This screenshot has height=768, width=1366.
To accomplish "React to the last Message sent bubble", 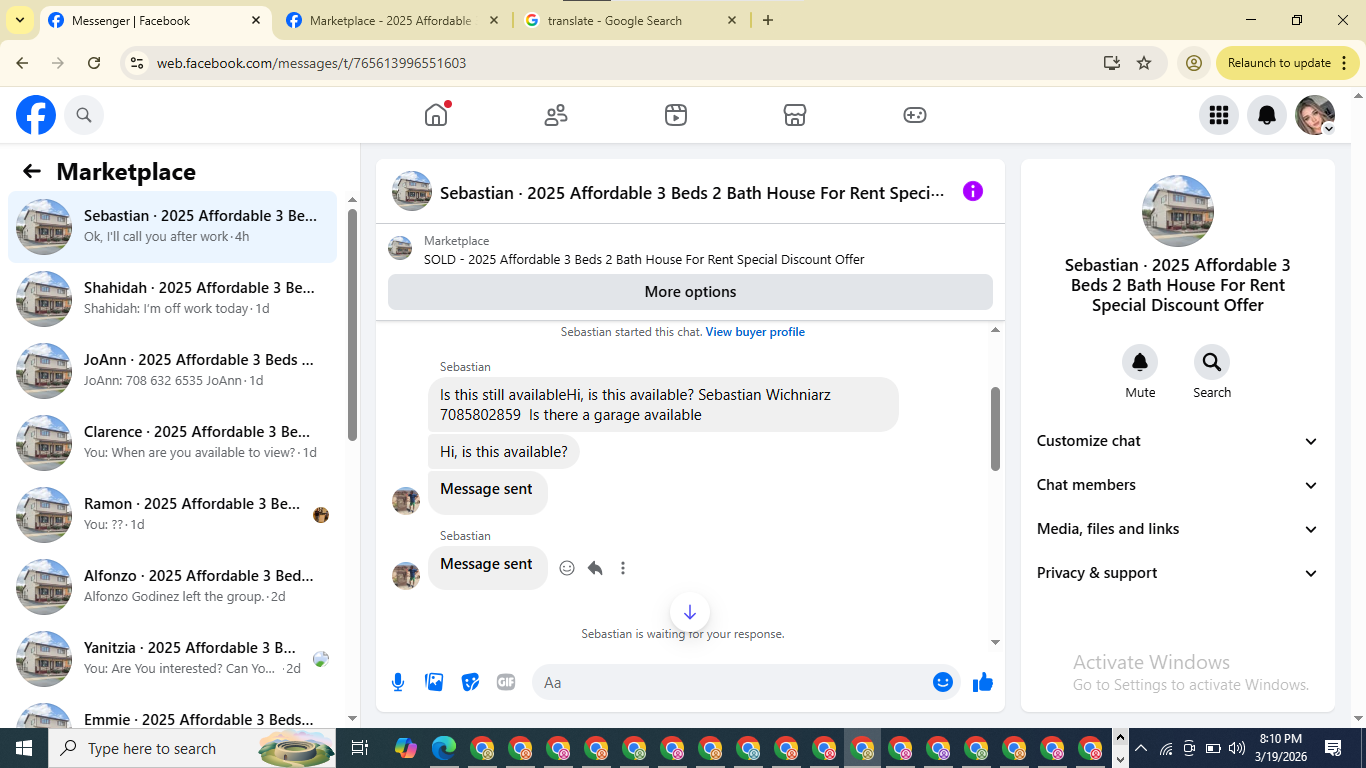I will (x=567, y=568).
